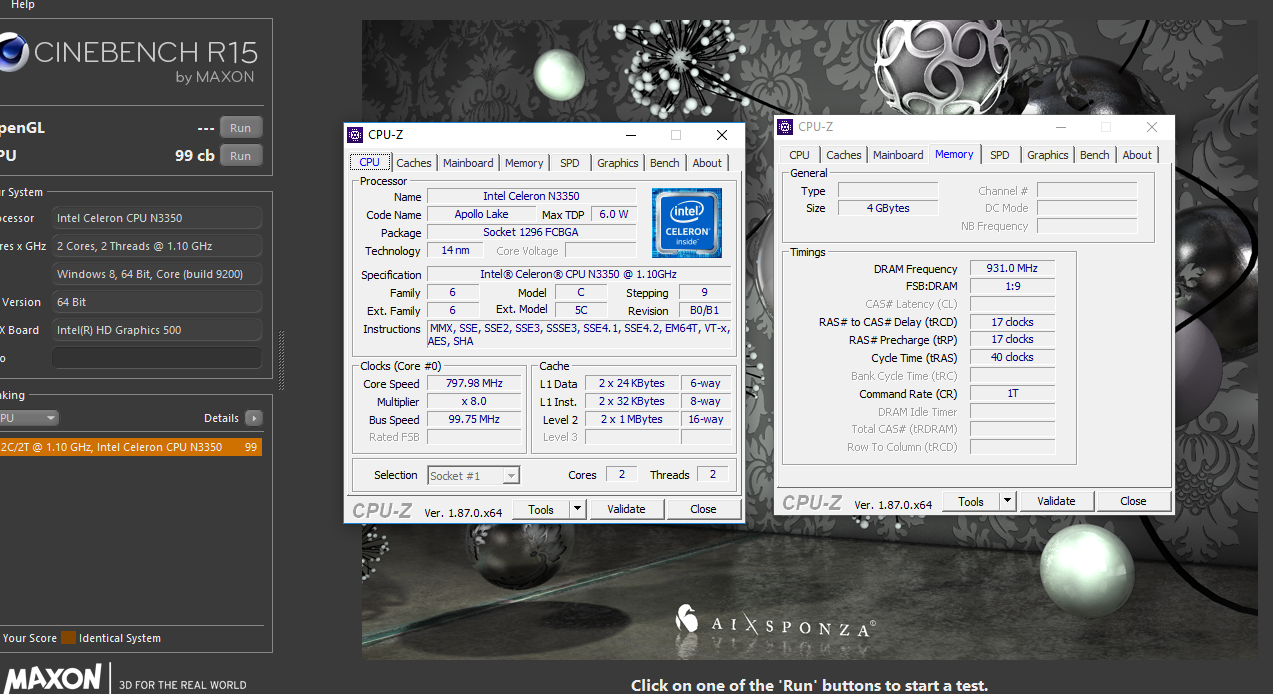Open Memory tab in left CPU-Z window

point(524,163)
